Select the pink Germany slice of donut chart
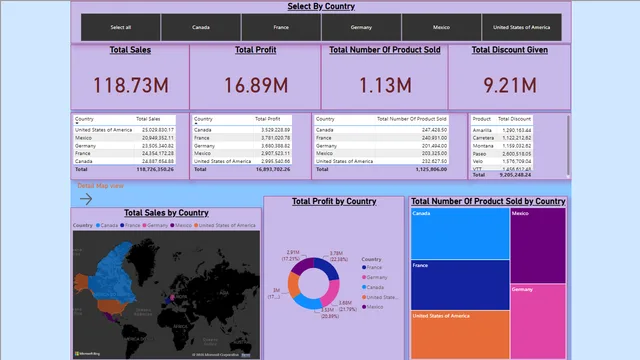The height and width of the screenshot is (360, 640). click(332, 292)
